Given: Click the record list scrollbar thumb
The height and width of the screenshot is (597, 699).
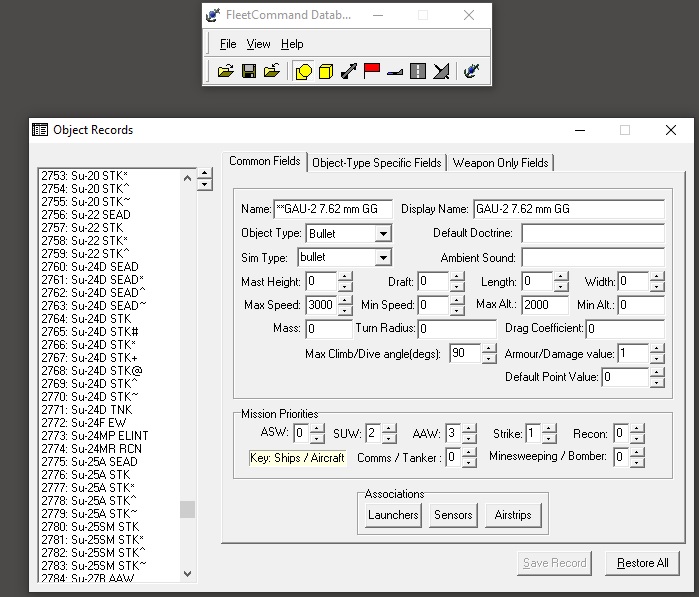Looking at the screenshot, I should coord(187,509).
